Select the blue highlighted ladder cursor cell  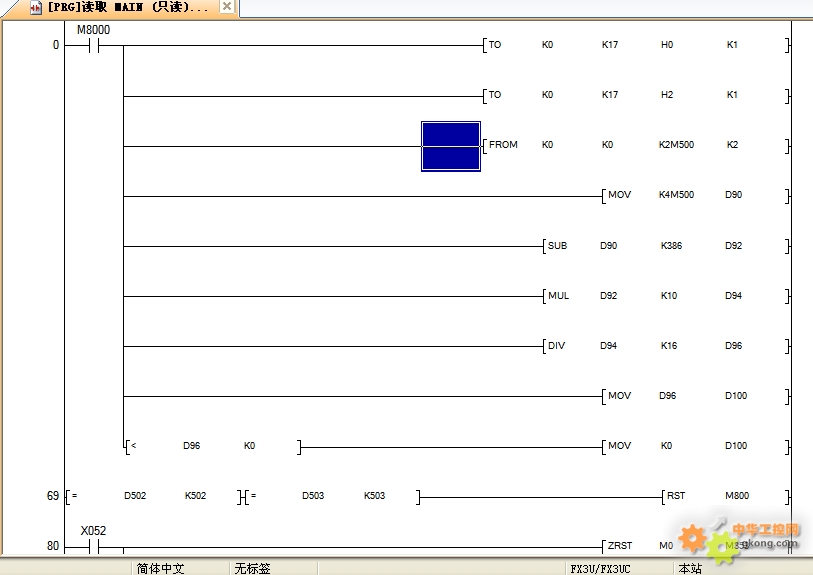(451, 146)
